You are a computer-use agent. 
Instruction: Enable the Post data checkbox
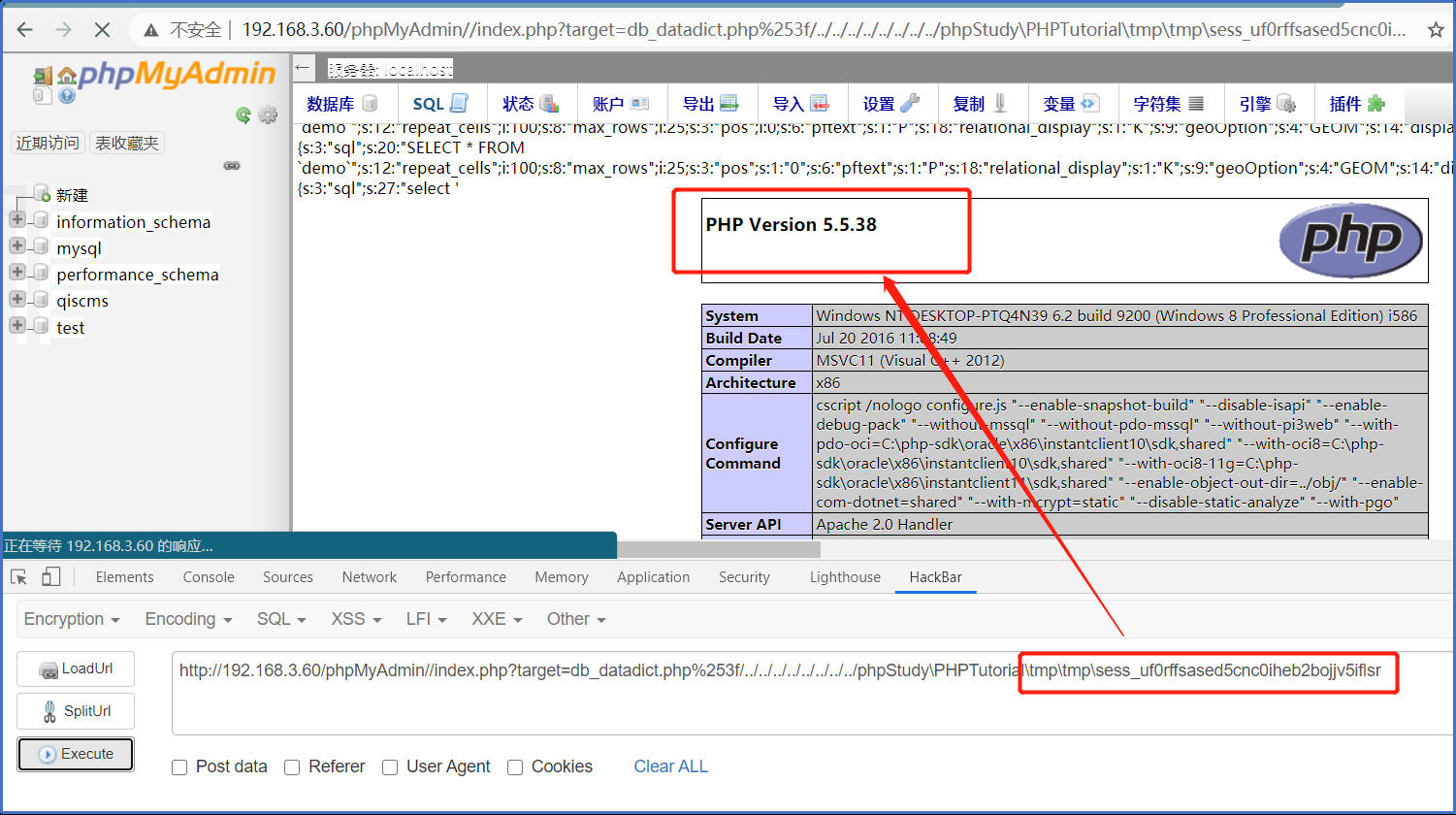179,767
